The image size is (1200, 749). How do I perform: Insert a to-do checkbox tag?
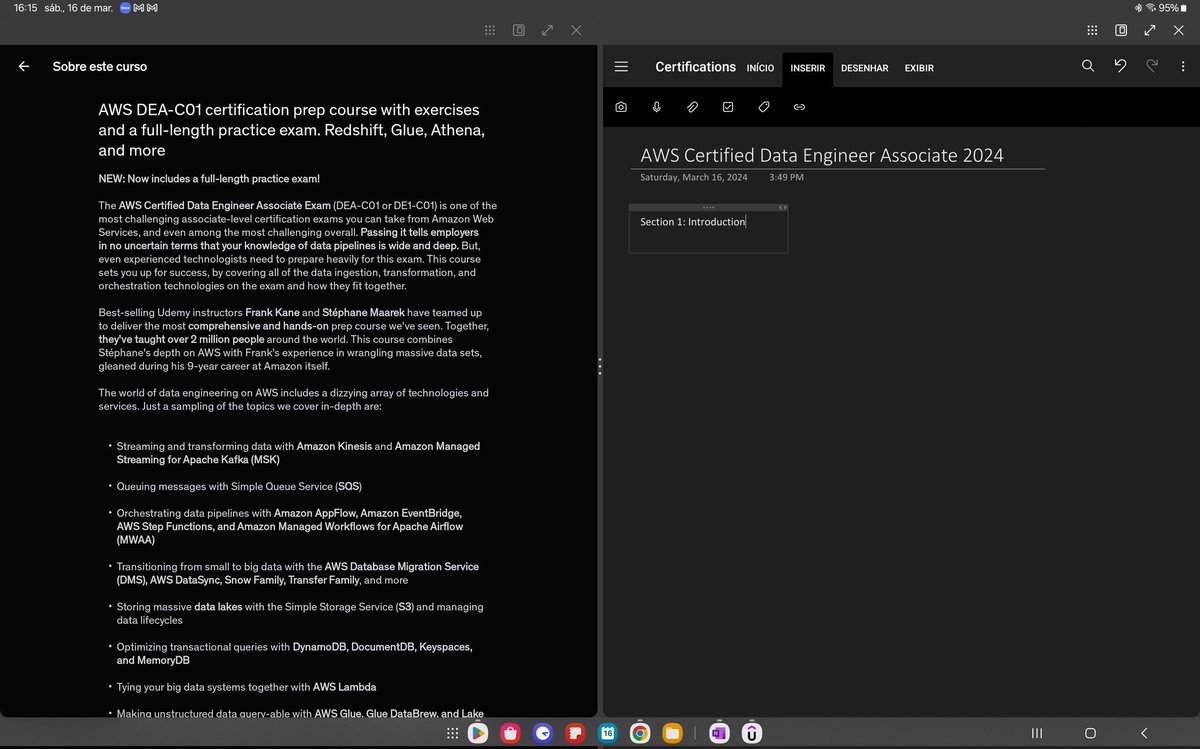click(728, 106)
